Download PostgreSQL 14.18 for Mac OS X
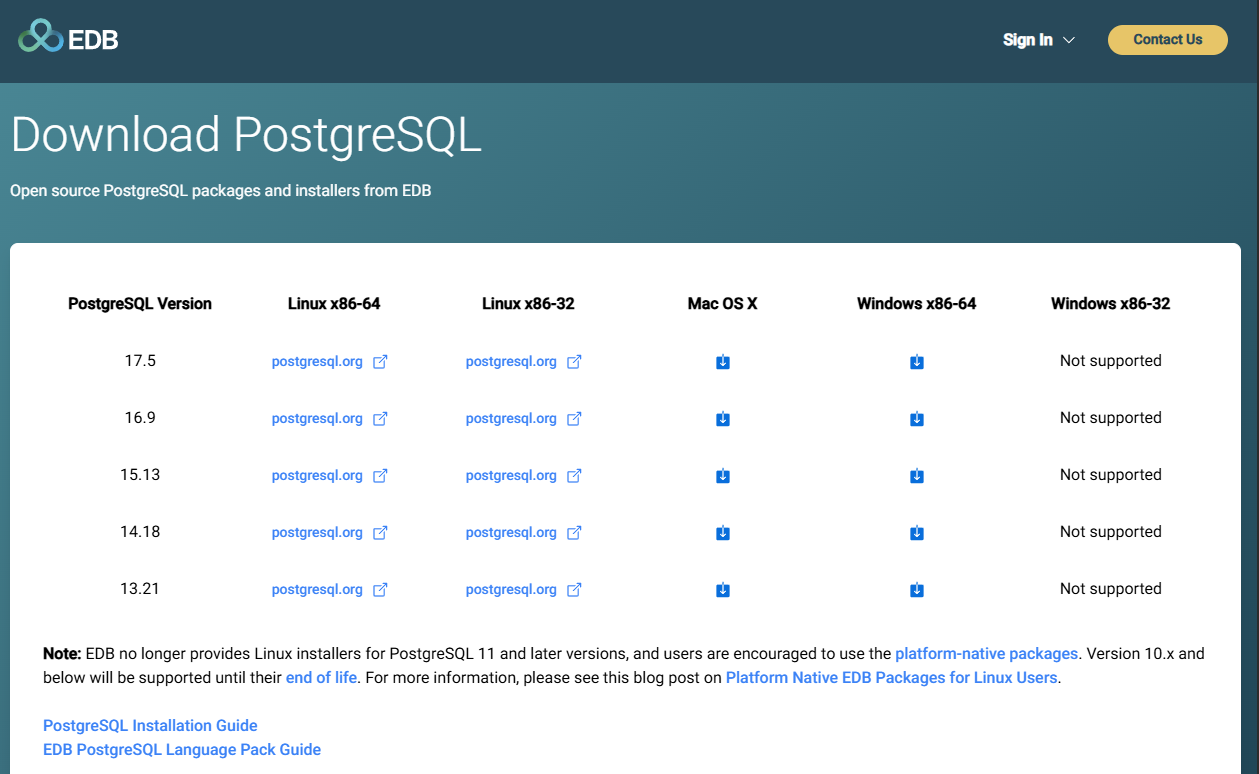Screen dimensions: 1259x774 tap(723, 533)
